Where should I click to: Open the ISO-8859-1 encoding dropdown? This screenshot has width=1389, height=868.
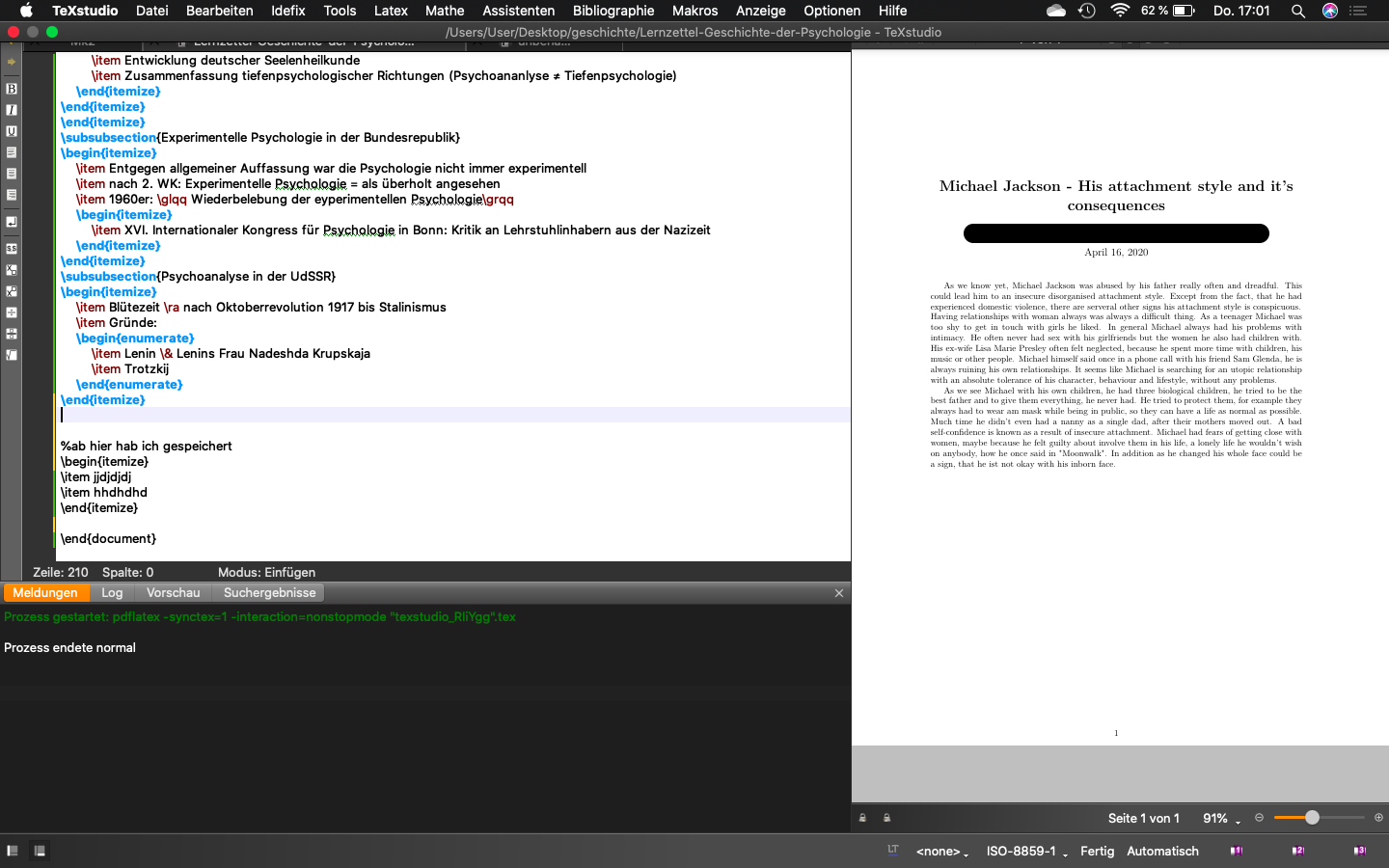[x=1026, y=851]
